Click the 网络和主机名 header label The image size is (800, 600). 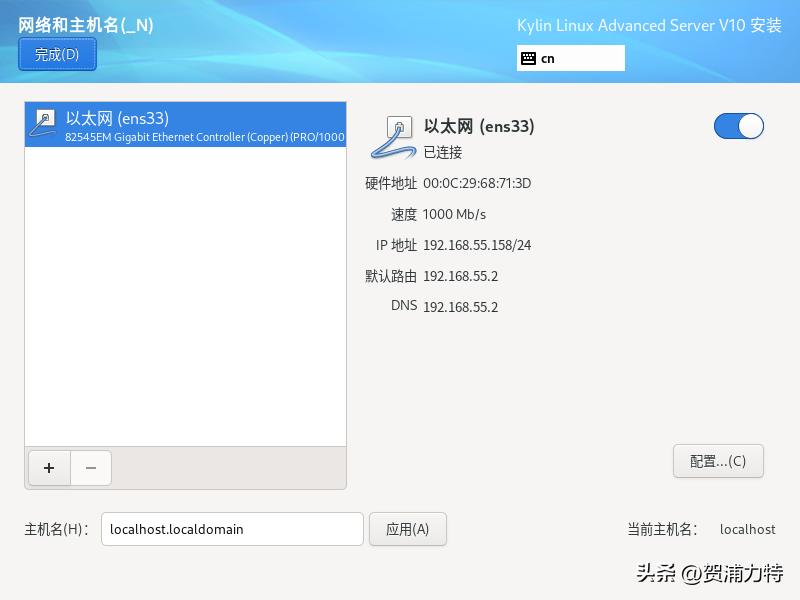[x=84, y=25]
